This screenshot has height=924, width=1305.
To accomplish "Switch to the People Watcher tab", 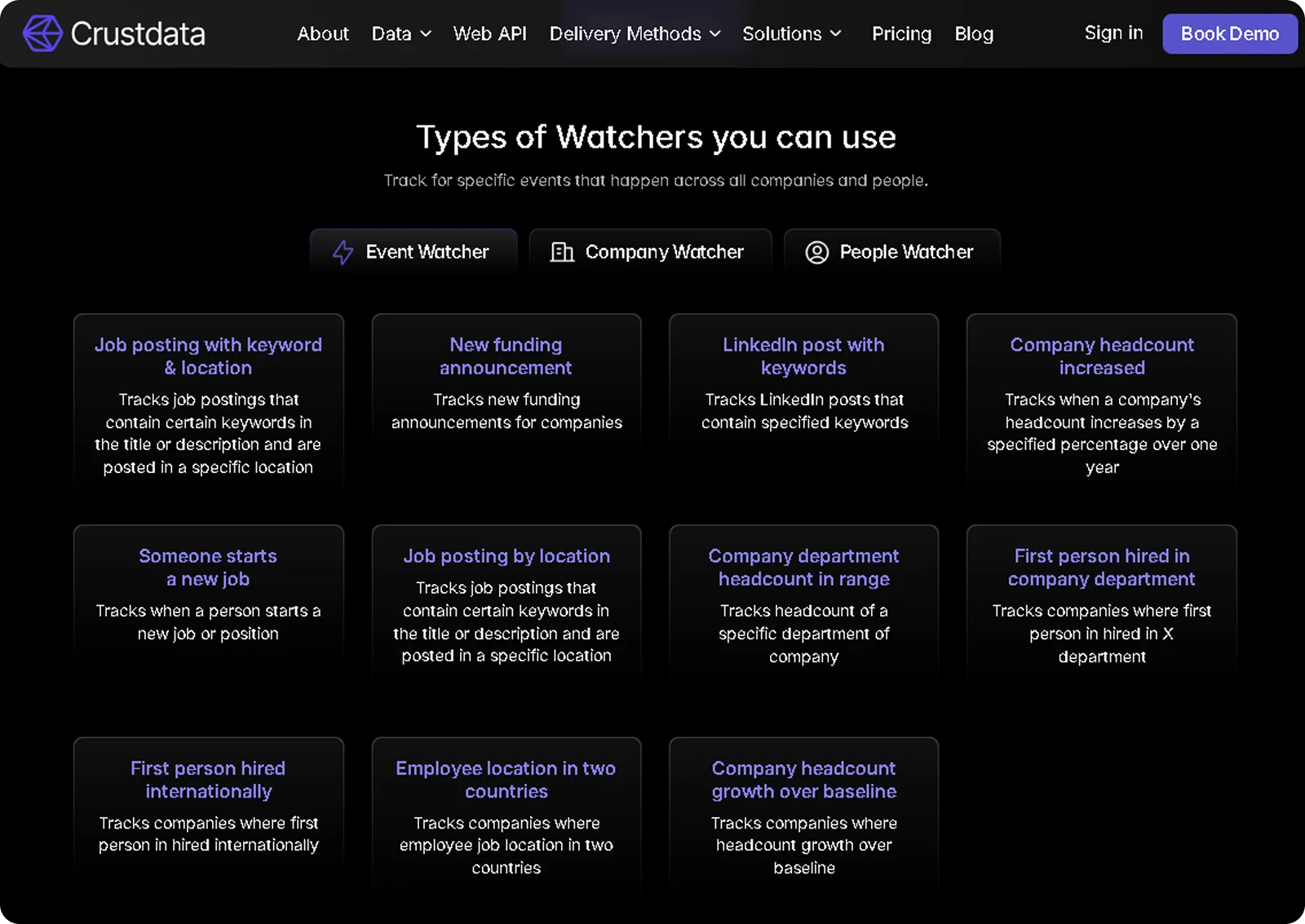I will coord(891,252).
